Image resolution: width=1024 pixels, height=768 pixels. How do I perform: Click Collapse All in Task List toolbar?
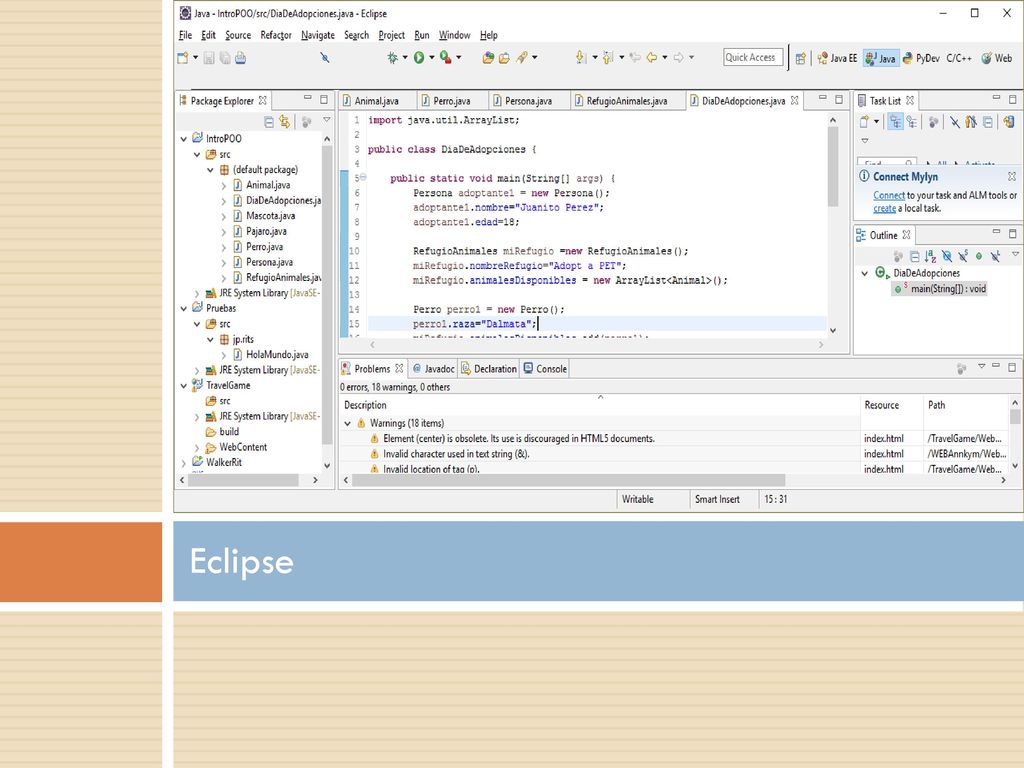987,121
